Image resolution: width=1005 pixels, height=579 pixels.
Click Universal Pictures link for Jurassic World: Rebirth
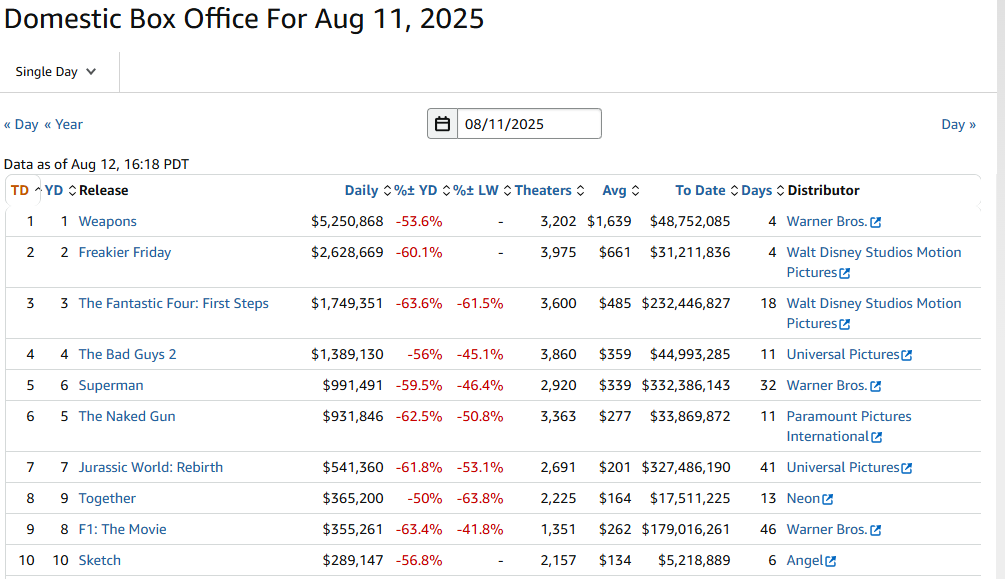tap(843, 467)
